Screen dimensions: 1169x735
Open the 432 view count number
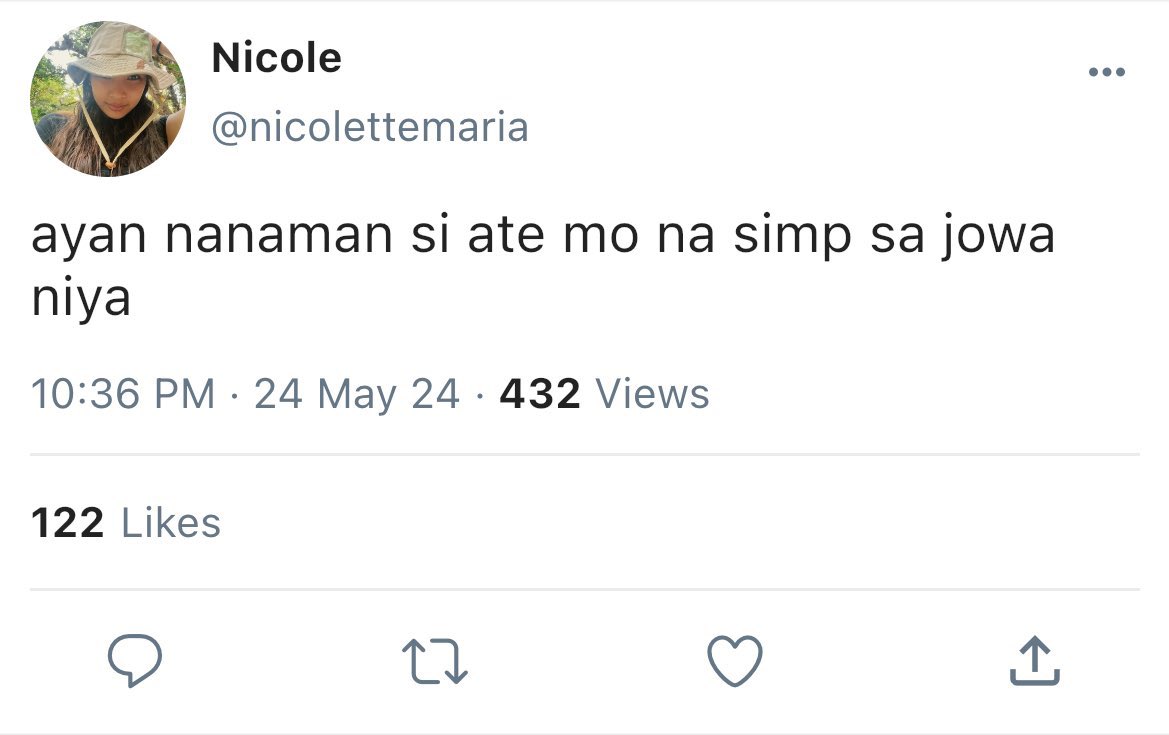[x=540, y=394]
